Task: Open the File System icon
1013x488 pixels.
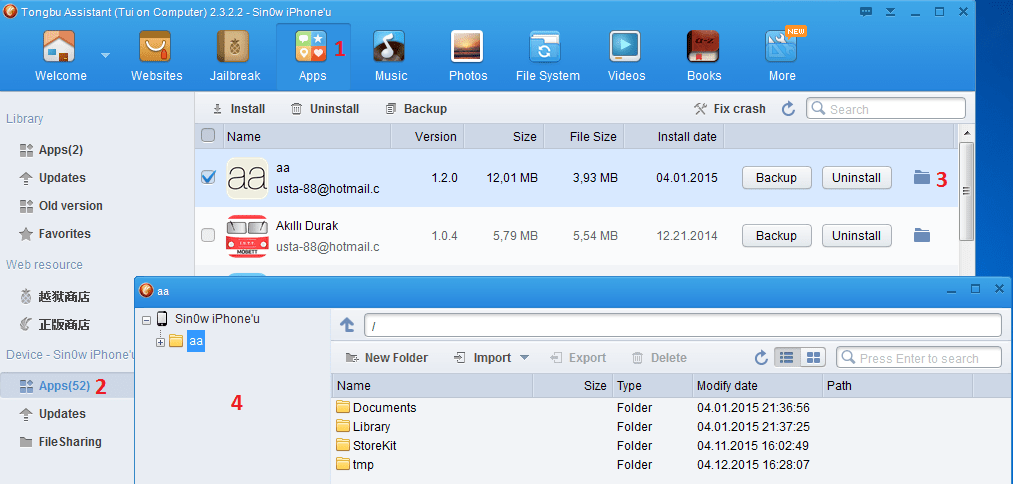Action: click(x=546, y=47)
